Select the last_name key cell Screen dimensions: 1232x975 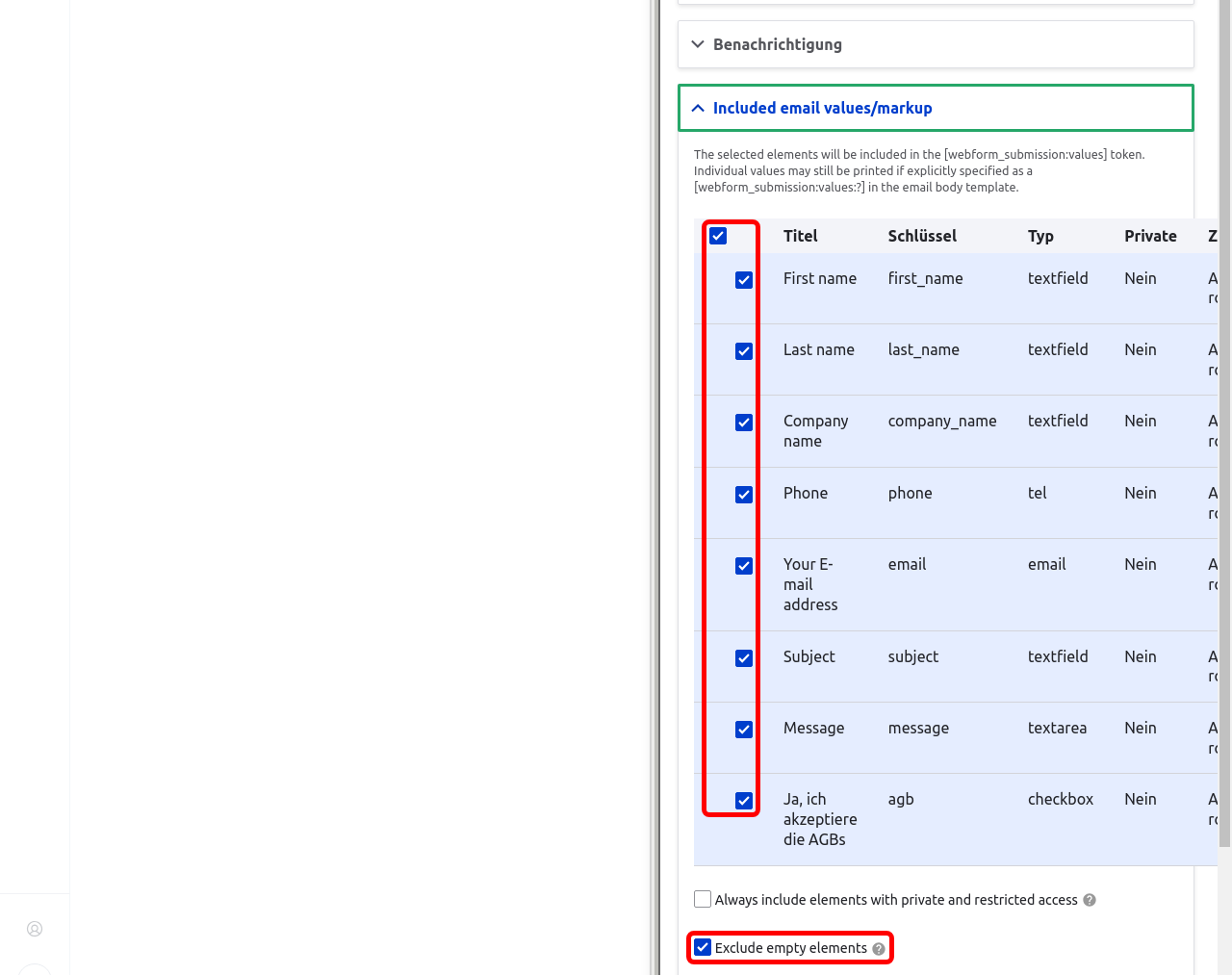click(923, 349)
